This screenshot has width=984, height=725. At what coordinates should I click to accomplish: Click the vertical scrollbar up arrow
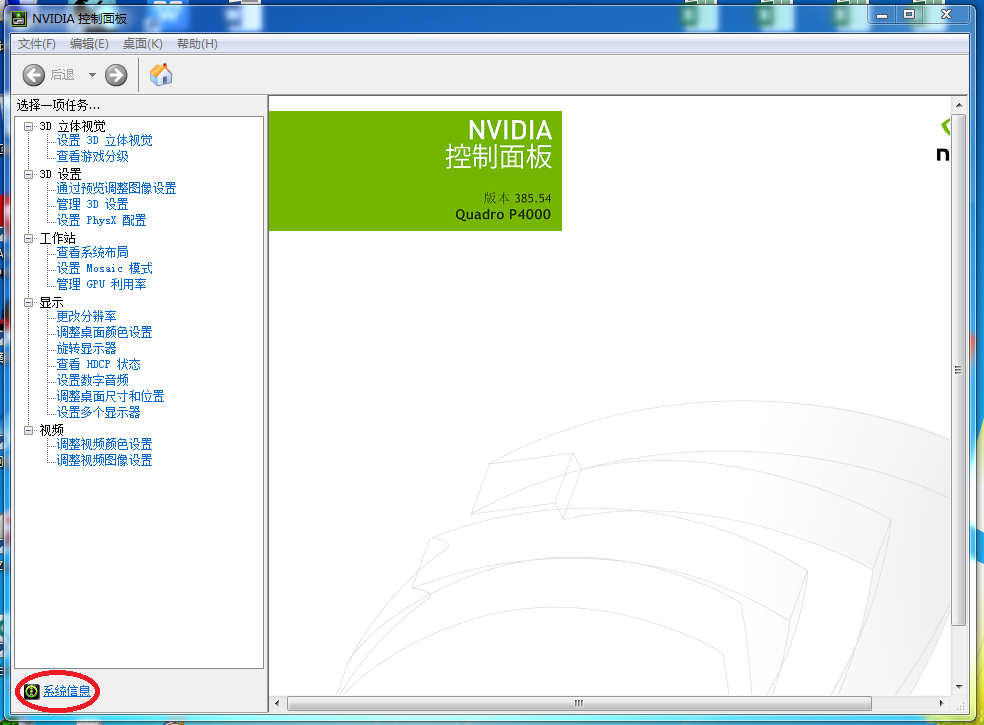click(x=958, y=105)
